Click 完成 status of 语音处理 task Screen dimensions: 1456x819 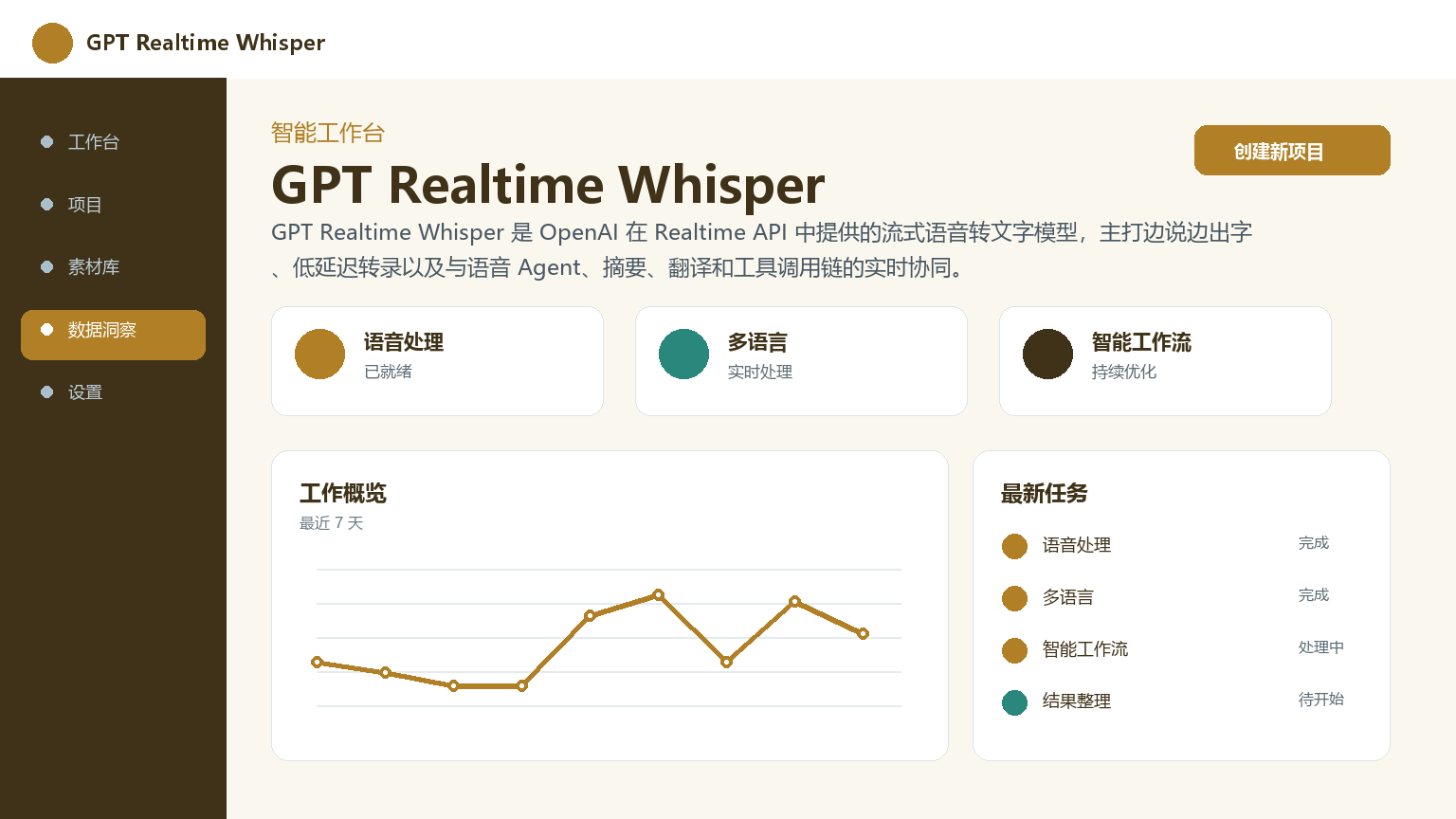1314,543
